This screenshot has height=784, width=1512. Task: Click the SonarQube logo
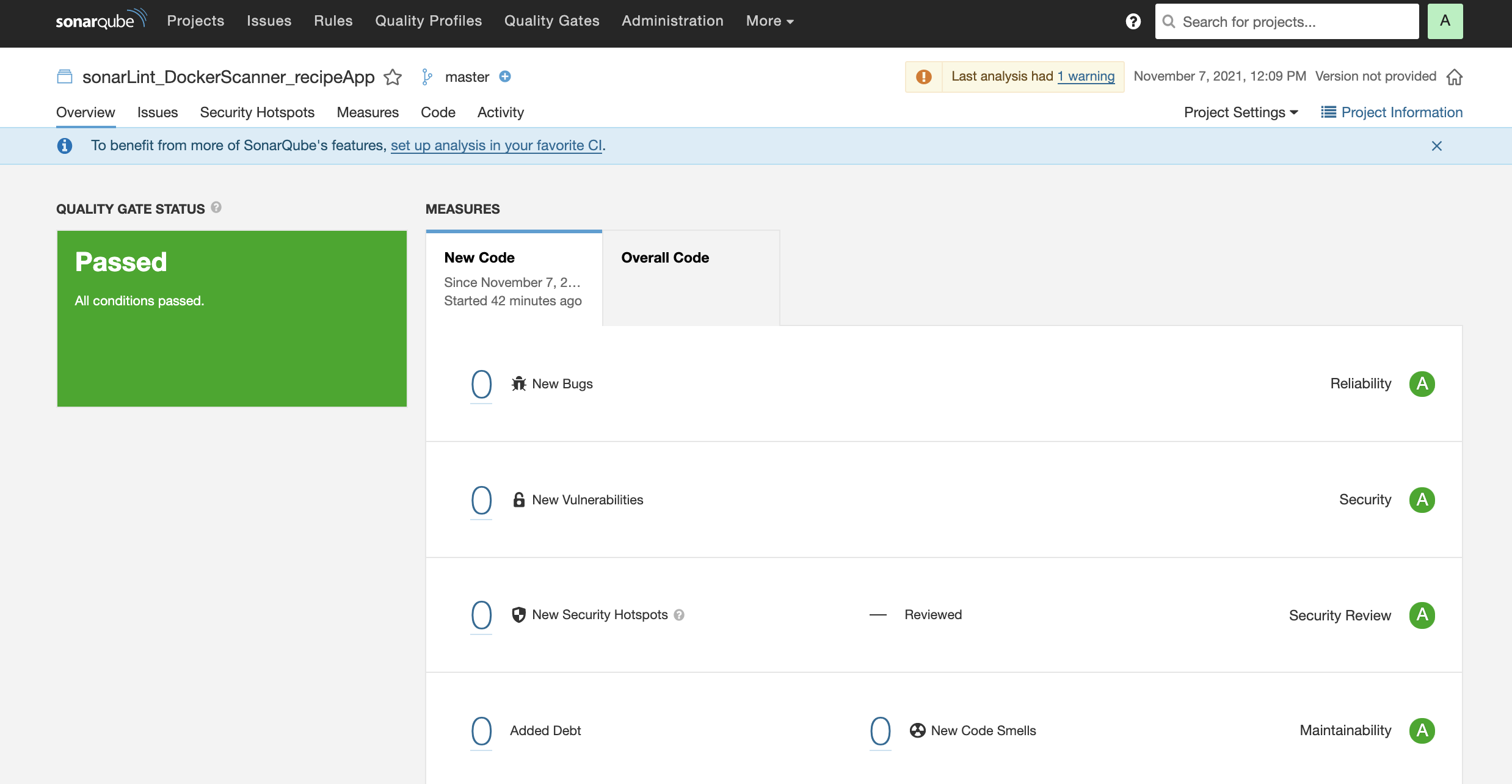pos(101,20)
